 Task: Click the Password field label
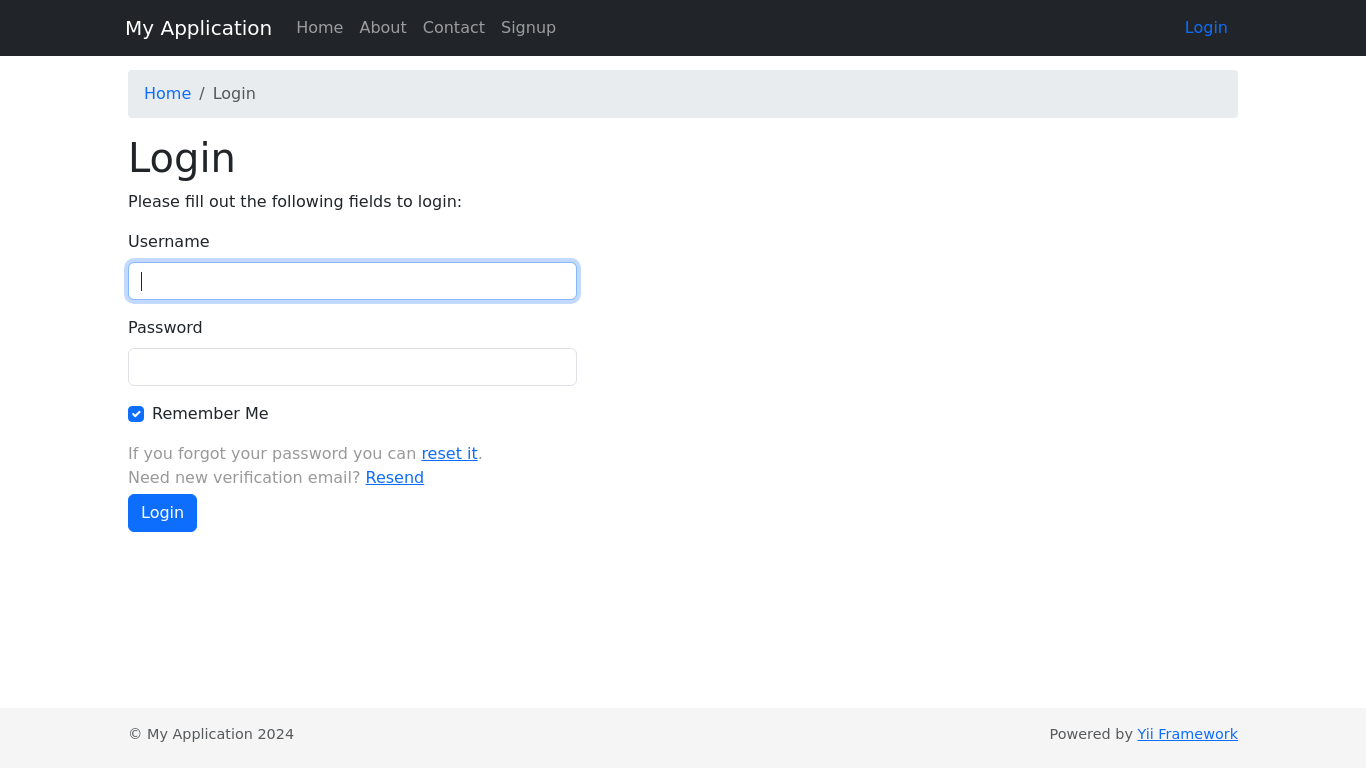[x=165, y=328]
